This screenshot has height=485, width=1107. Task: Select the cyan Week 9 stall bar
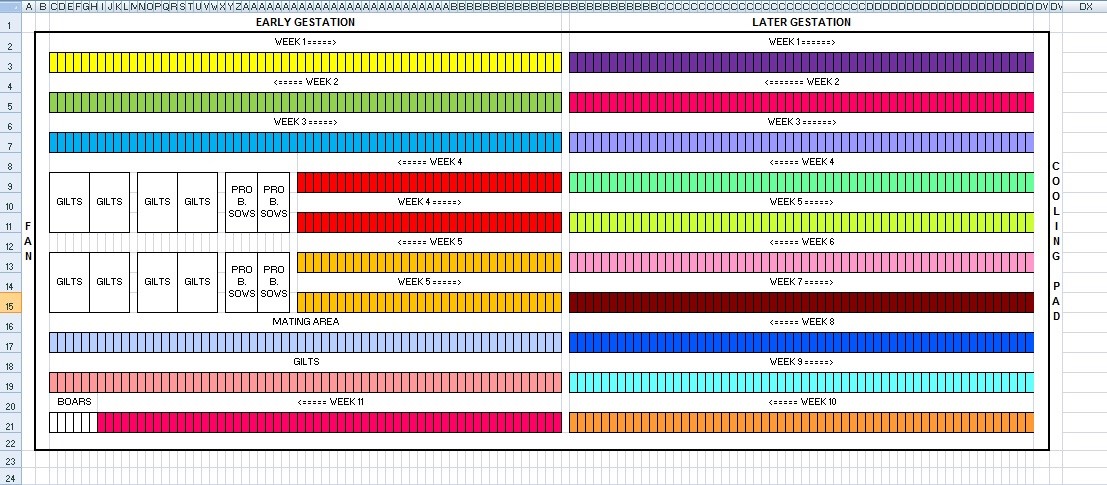(801, 382)
